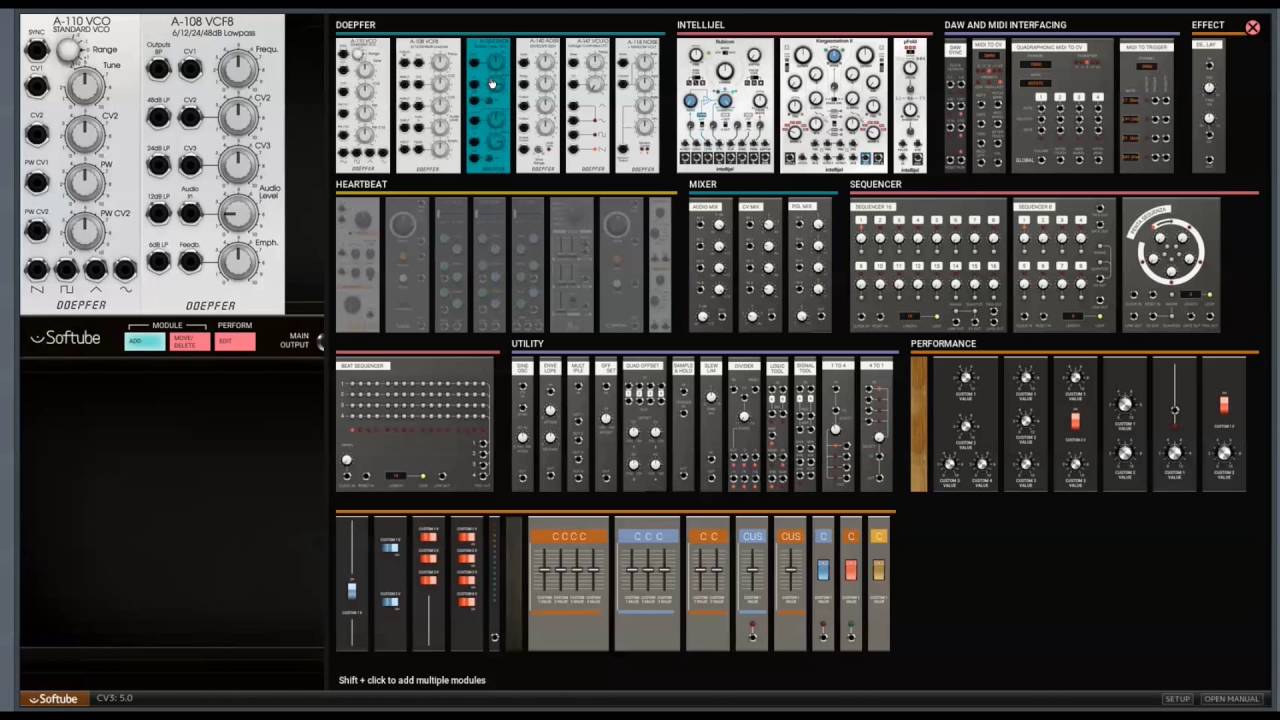Switch to MOVE/DELETE module mode
The image size is (1280, 720).
click(x=189, y=341)
